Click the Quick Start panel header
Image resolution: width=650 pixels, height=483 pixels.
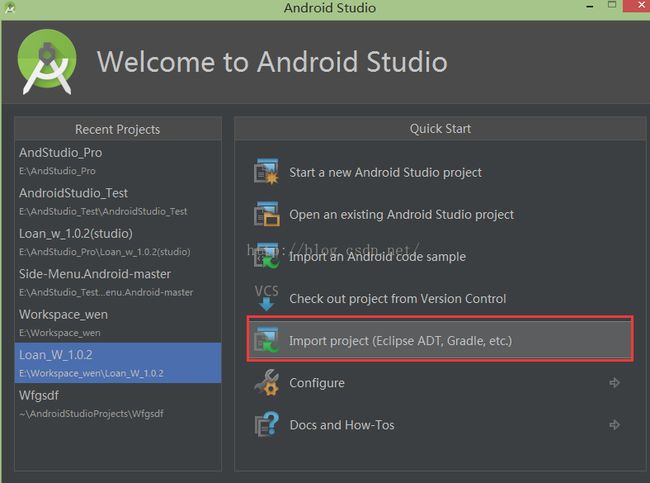[440, 129]
